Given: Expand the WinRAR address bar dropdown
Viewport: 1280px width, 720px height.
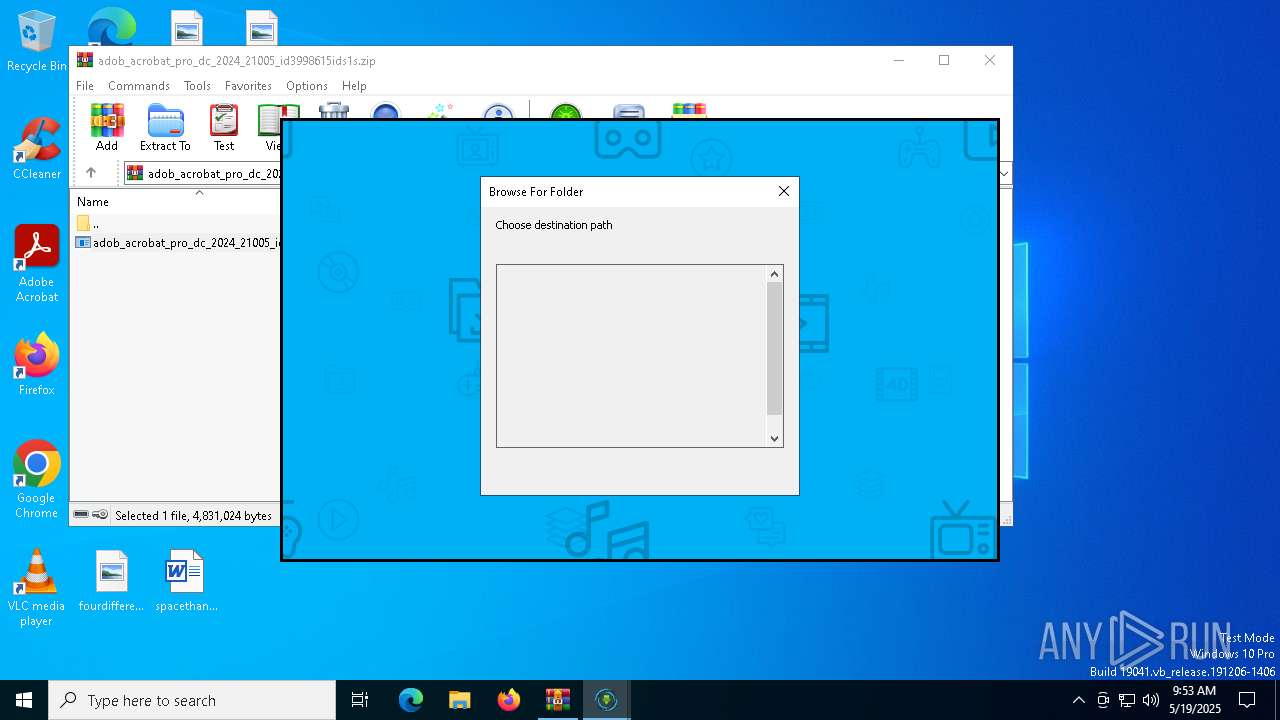Looking at the screenshot, I should tap(1005, 173).
